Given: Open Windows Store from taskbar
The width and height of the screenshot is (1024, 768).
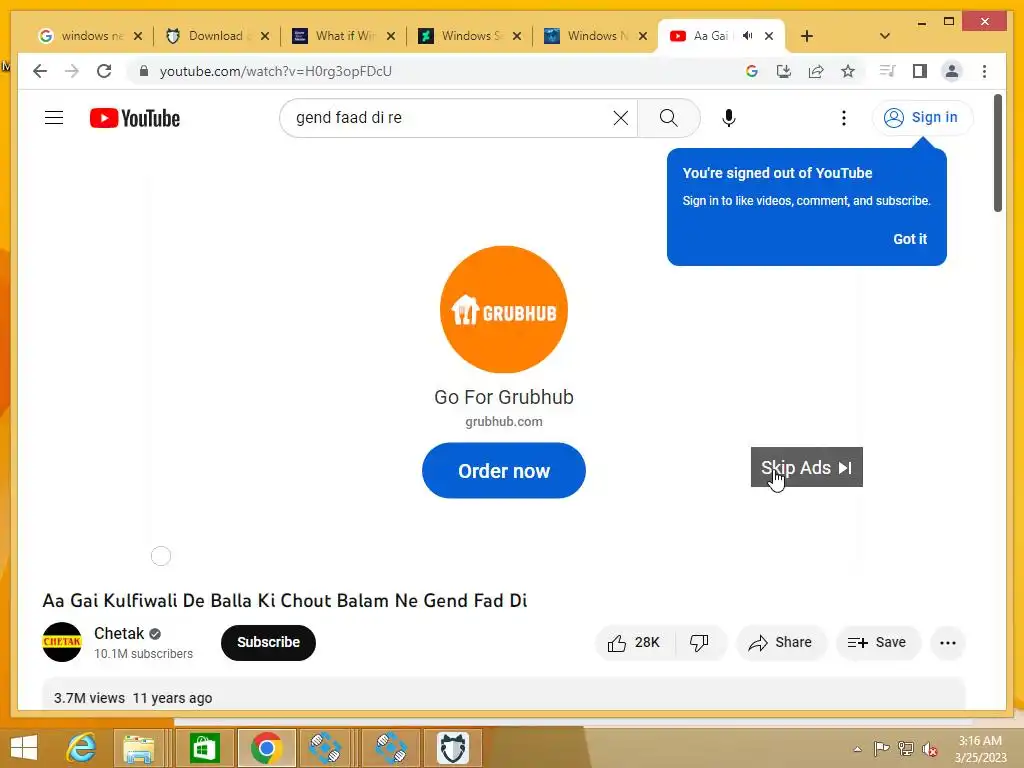Looking at the screenshot, I should point(204,748).
